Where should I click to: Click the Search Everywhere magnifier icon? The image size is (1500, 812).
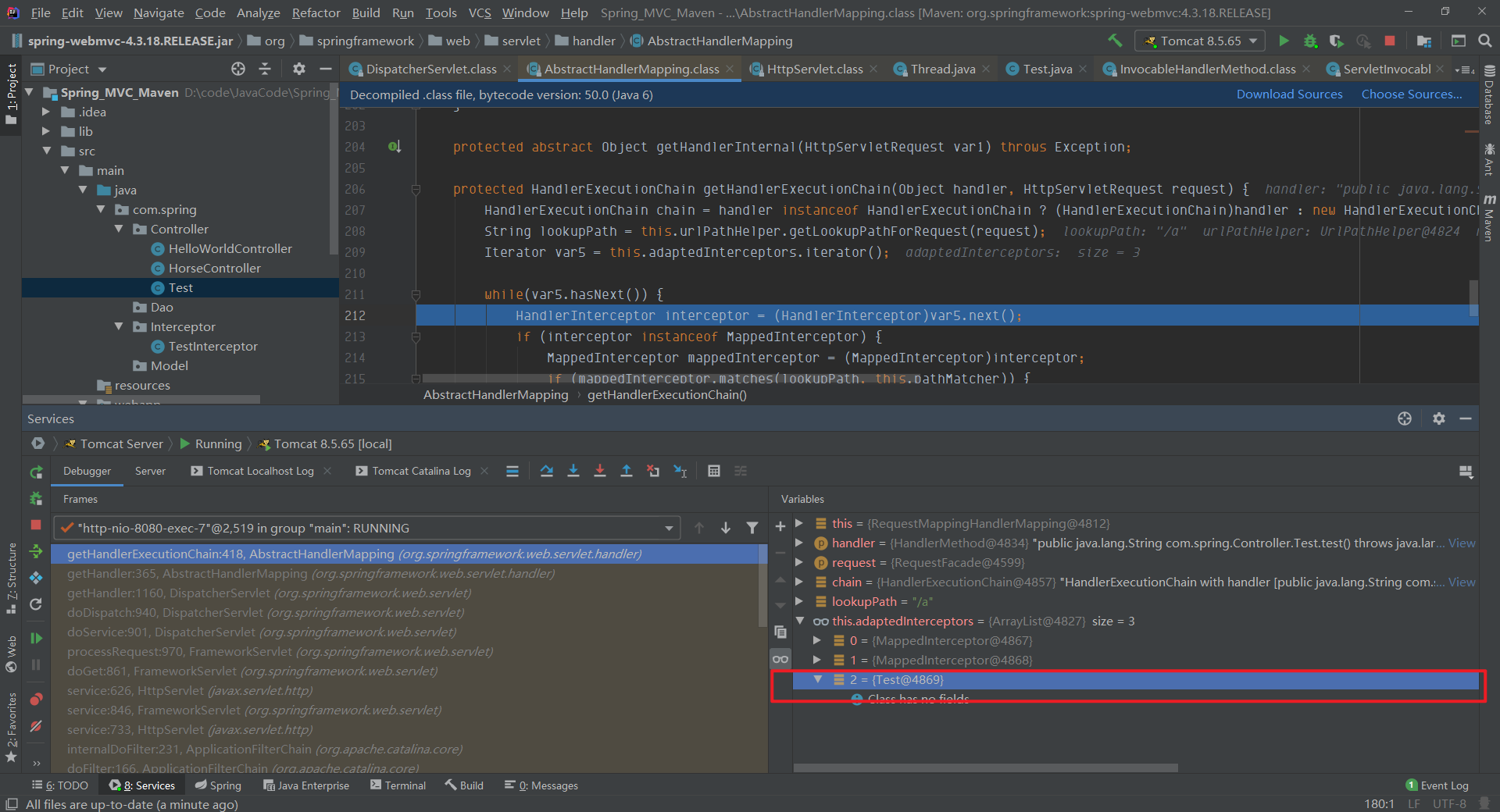pyautogui.click(x=1485, y=41)
